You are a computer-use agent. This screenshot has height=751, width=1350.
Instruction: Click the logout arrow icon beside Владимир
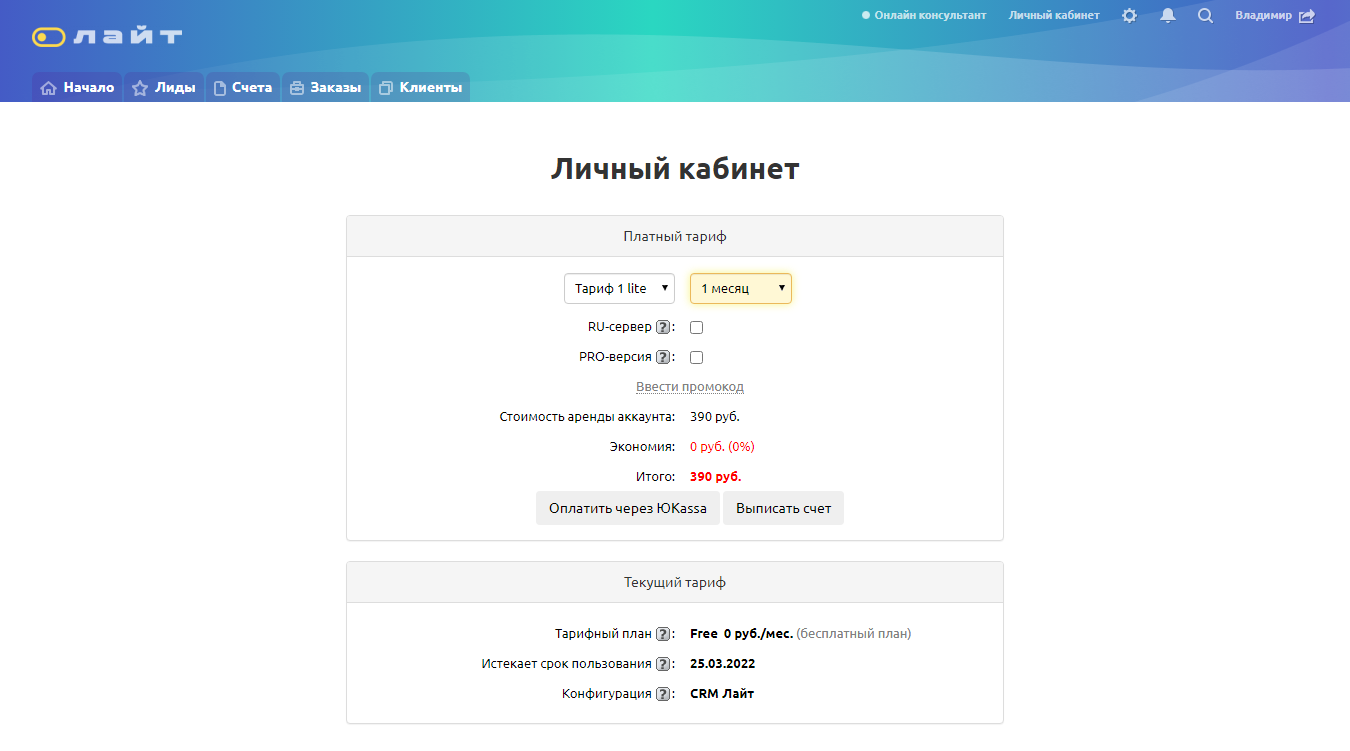[x=1307, y=16]
